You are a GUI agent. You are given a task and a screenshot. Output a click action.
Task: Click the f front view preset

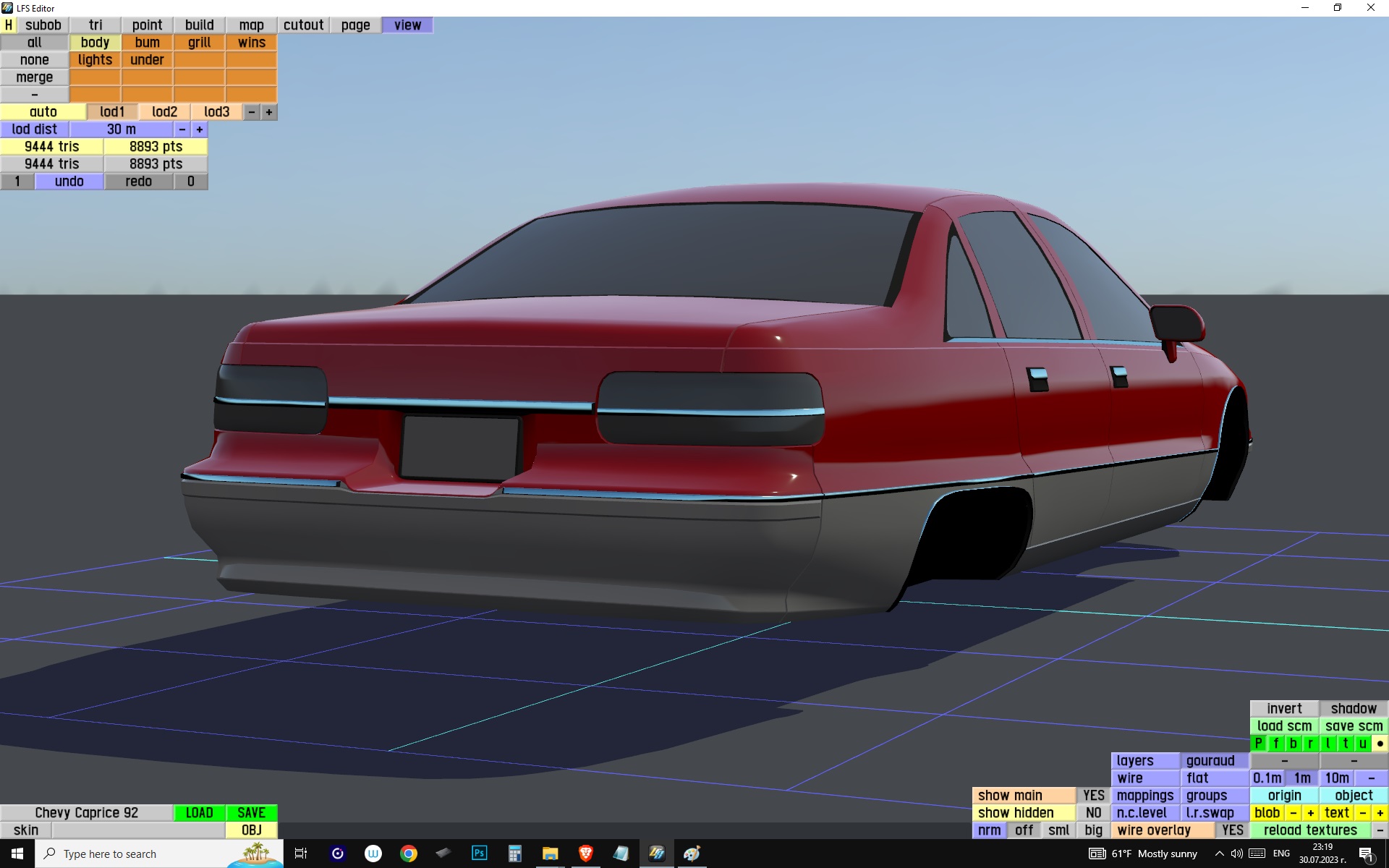[x=1275, y=744]
